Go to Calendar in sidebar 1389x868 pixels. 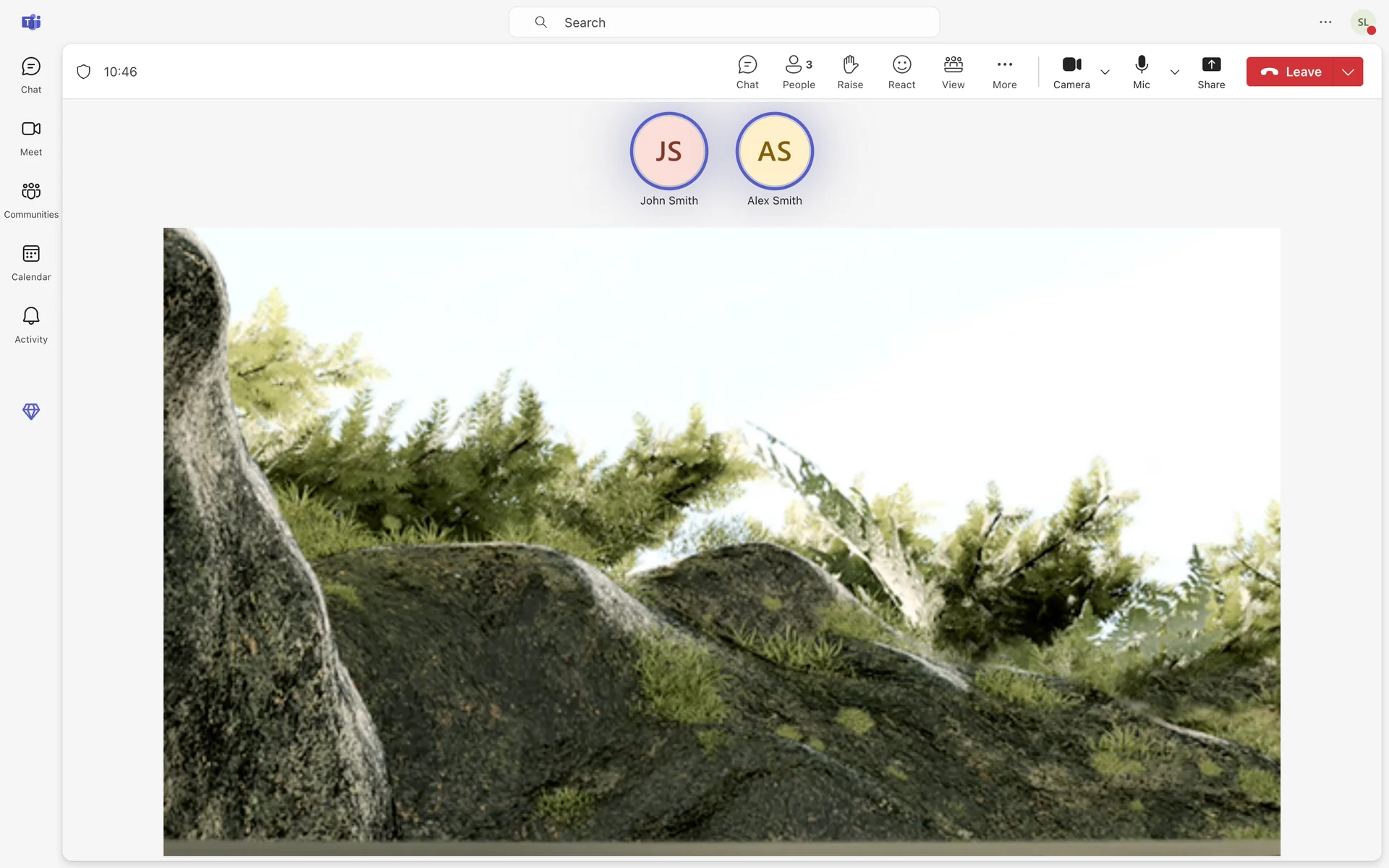click(x=31, y=263)
